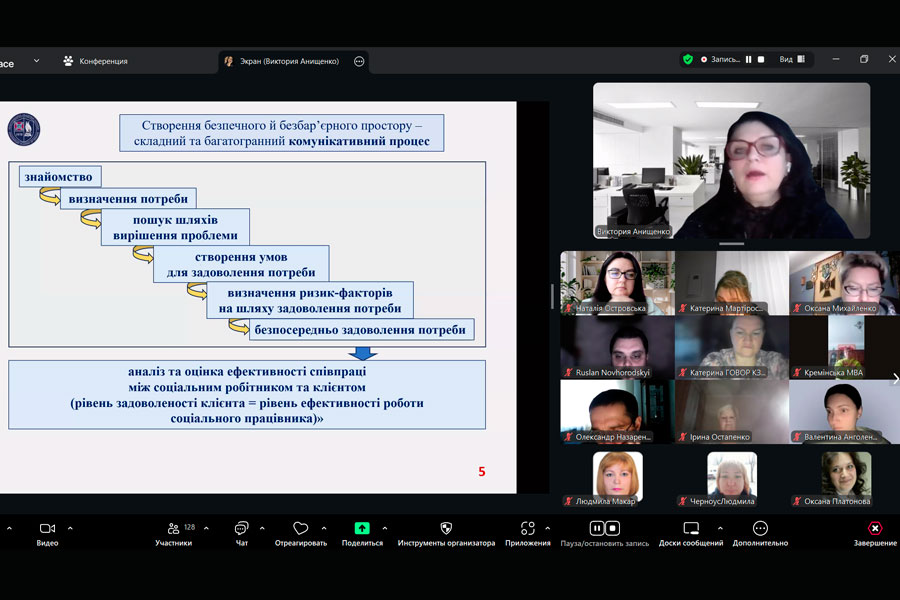Click безпосередньо задоволення потреби box
The width and height of the screenshot is (900, 600).
pos(362,330)
